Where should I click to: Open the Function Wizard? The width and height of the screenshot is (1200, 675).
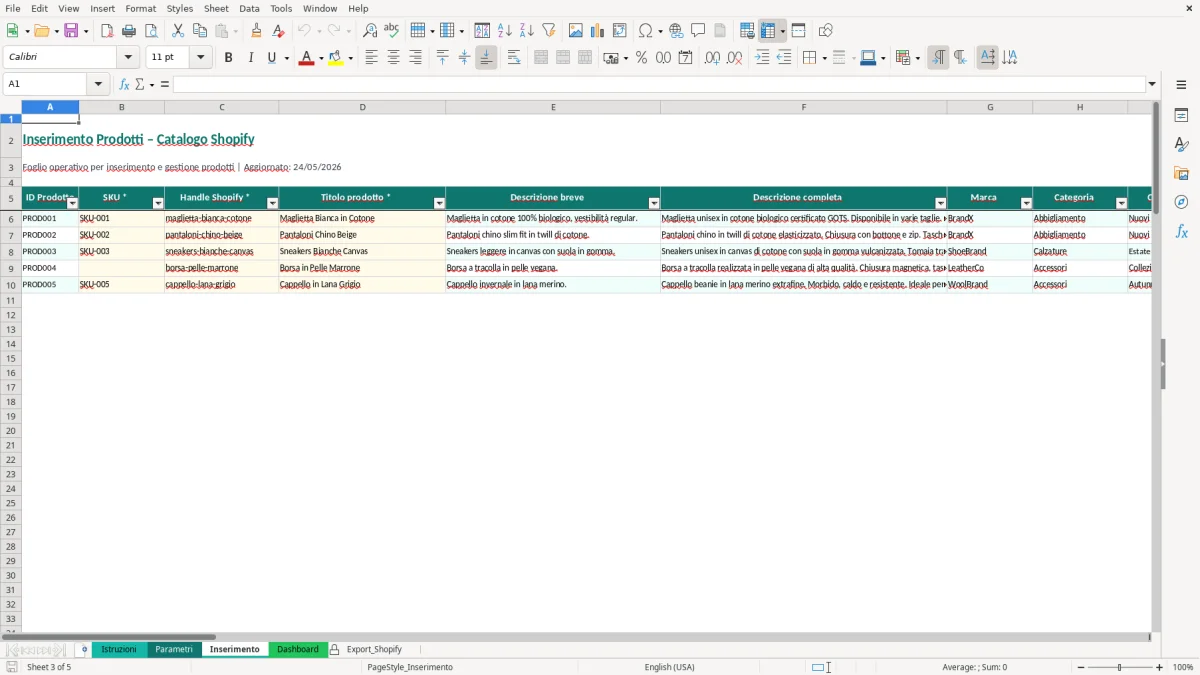pos(124,84)
